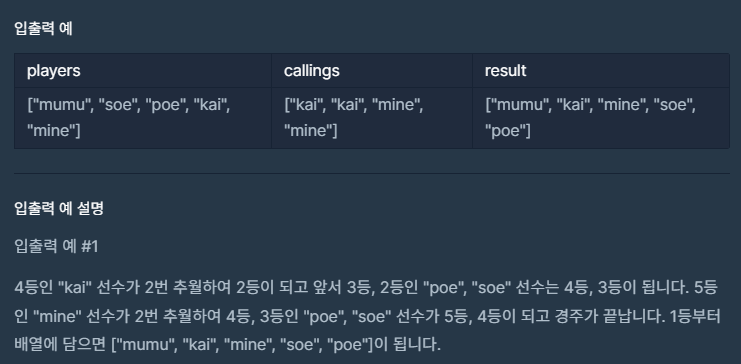Click the 입출력 예 #1 label
The image size is (741, 364).
(56, 246)
